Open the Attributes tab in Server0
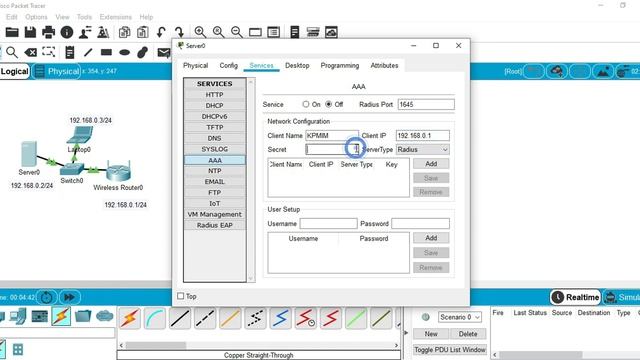Screen dimensions: 640x360 [384, 65]
